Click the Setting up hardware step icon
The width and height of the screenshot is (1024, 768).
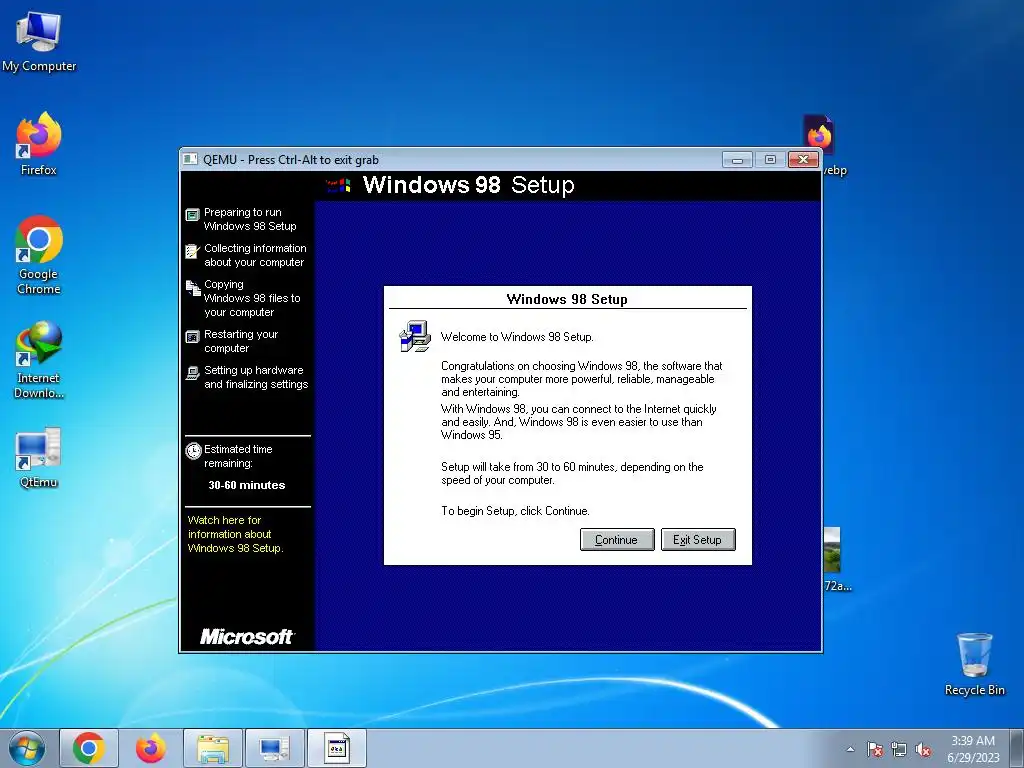(x=192, y=373)
